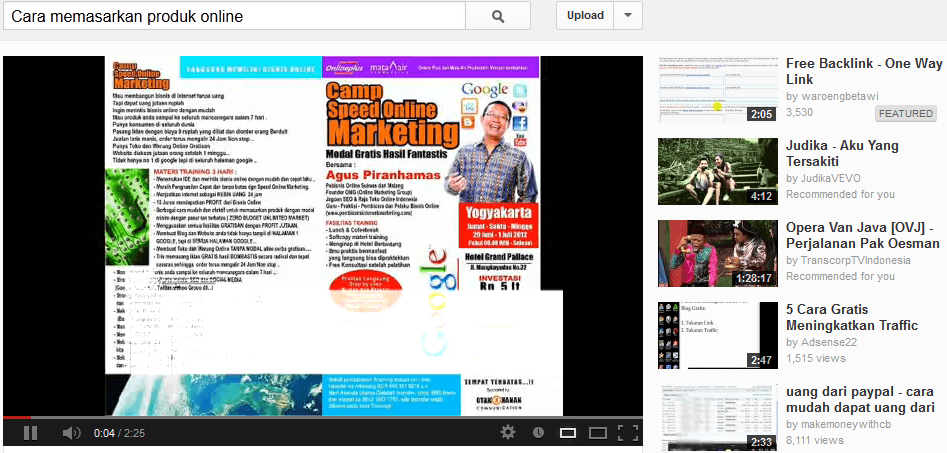
Task: Click the main video frame
Action: point(323,236)
